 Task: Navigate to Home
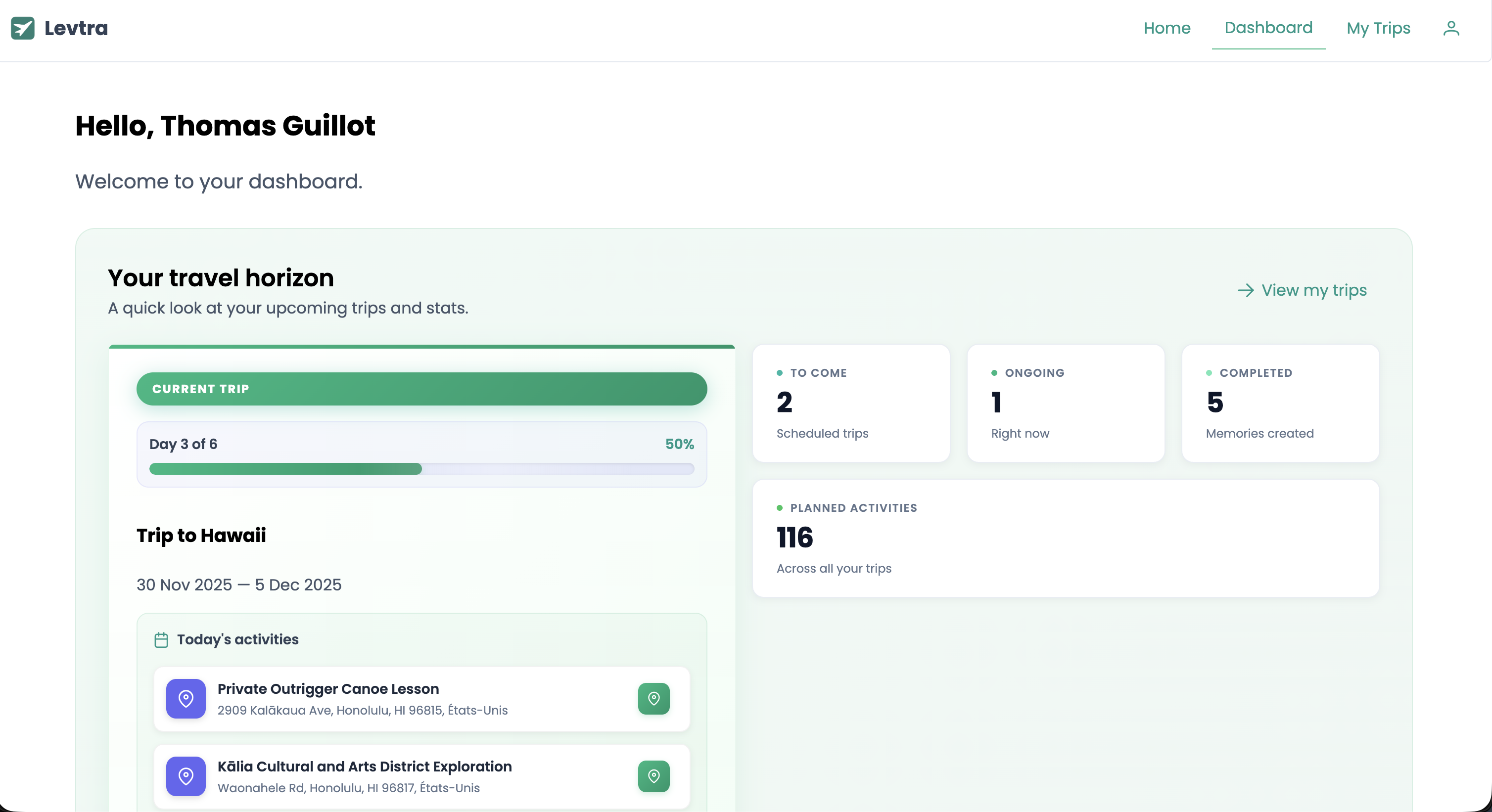(1166, 28)
